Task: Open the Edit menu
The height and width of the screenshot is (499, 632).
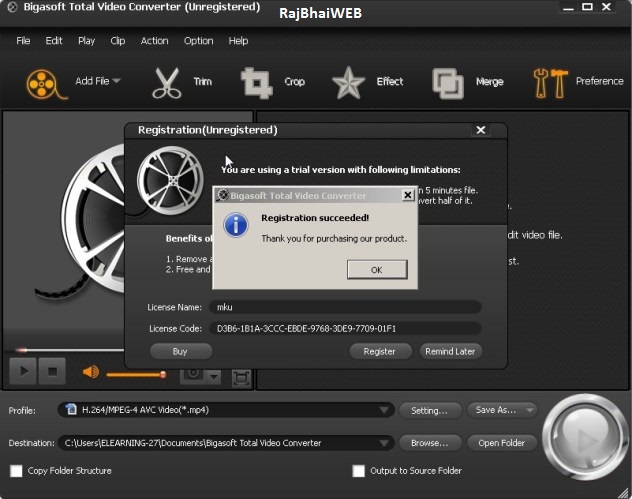Action: [x=54, y=41]
